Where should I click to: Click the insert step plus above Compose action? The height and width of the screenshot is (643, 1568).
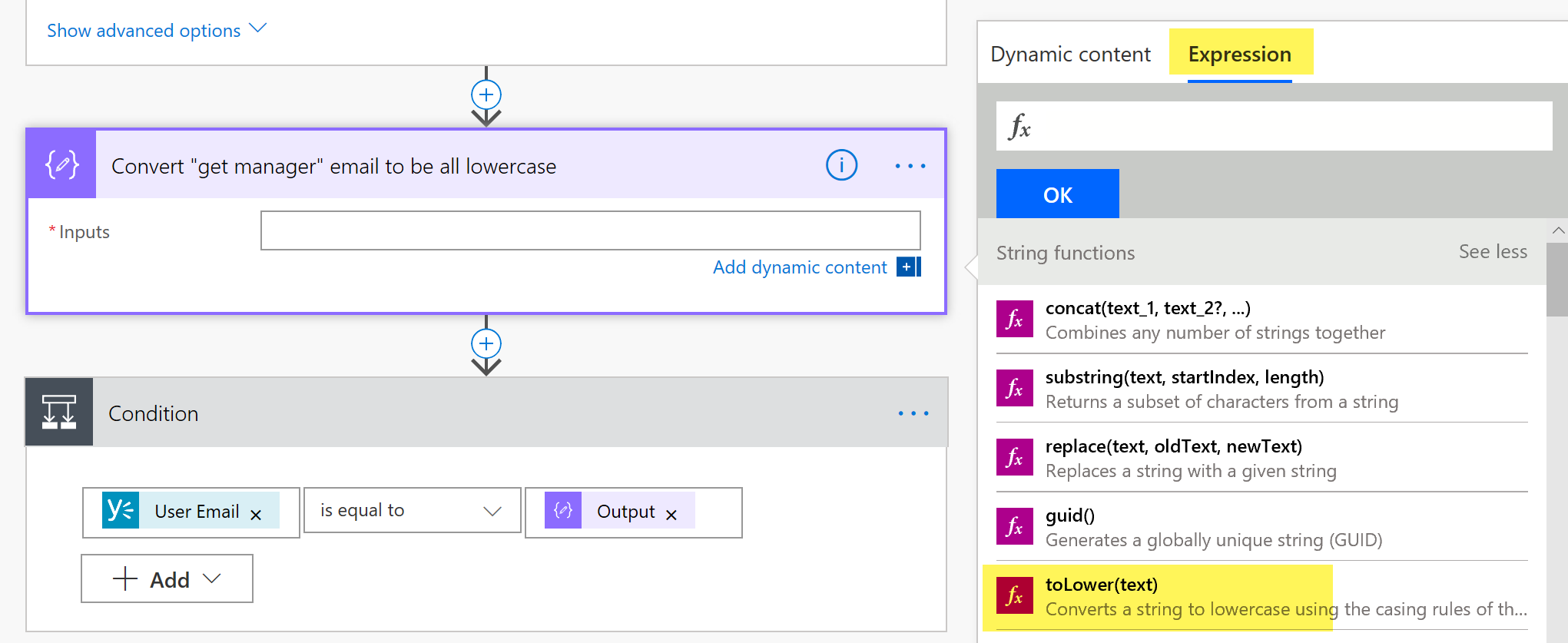tap(486, 94)
